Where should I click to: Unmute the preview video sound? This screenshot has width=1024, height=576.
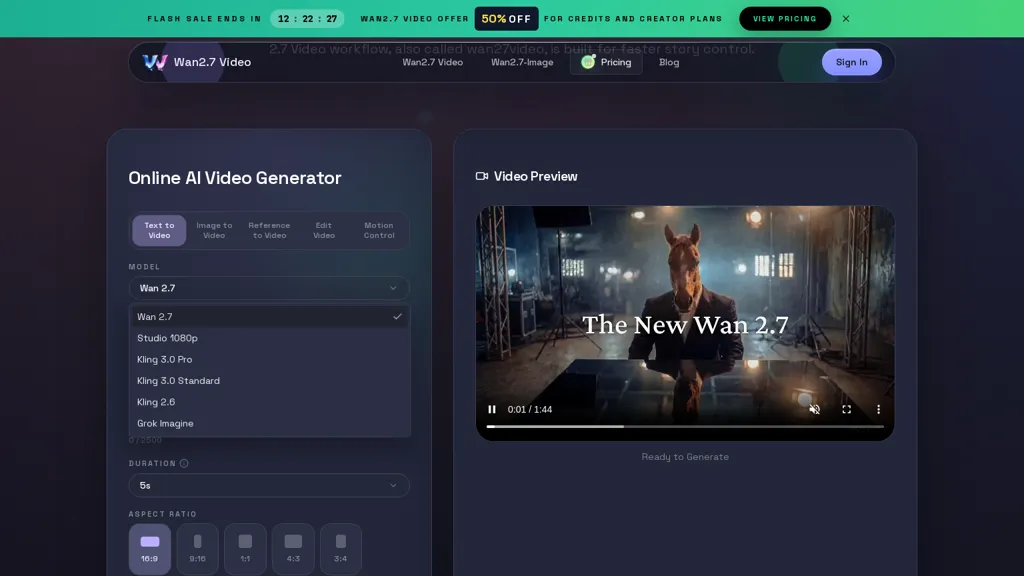click(x=814, y=409)
